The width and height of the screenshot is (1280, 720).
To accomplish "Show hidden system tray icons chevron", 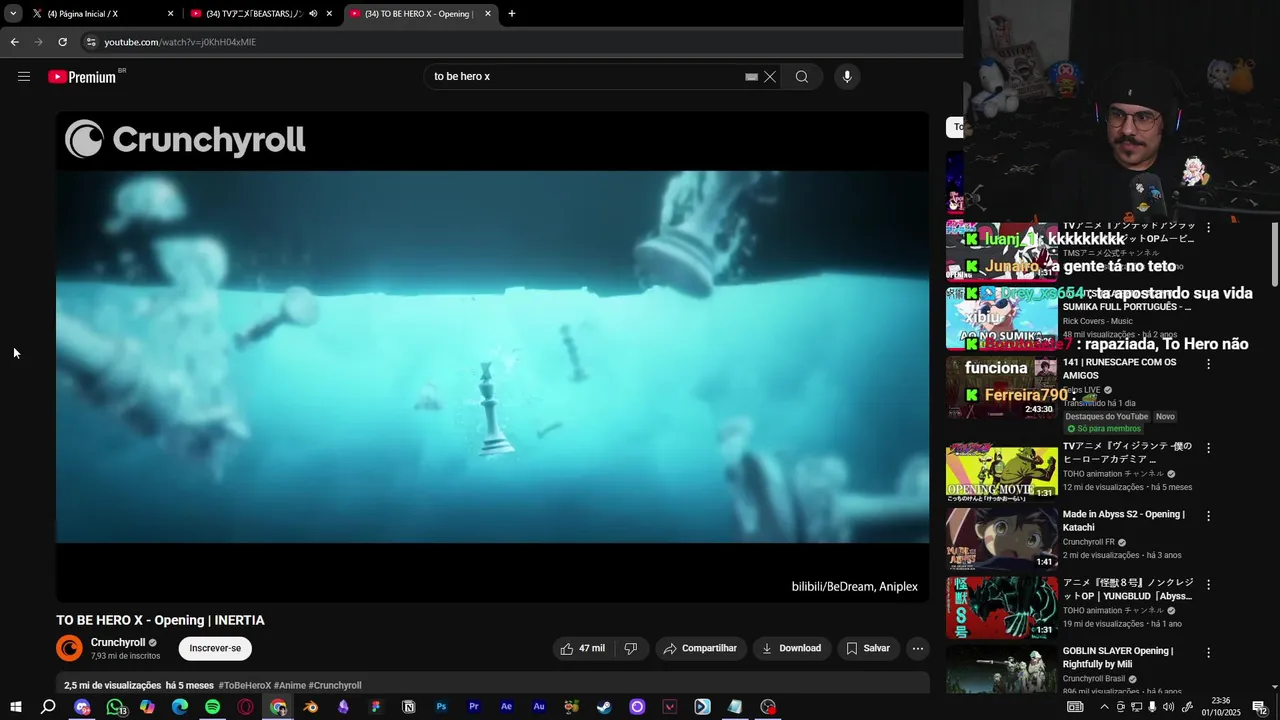I will [x=1104, y=707].
